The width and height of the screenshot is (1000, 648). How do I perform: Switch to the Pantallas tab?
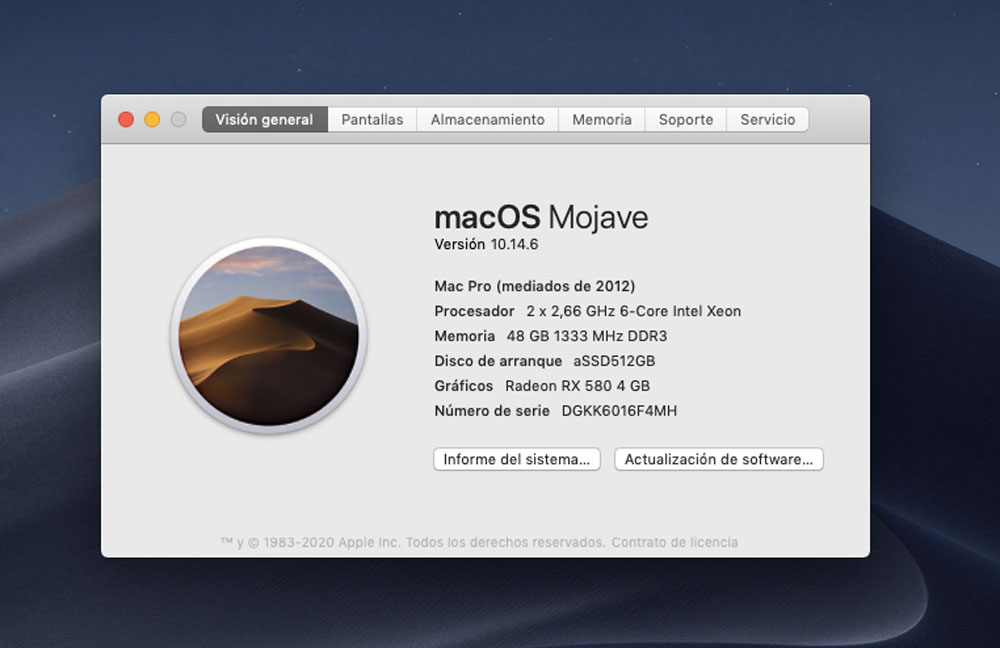tap(372, 120)
